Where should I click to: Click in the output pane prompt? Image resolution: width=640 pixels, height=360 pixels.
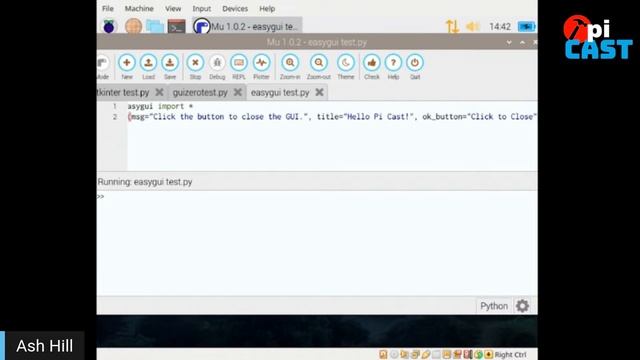[100, 197]
